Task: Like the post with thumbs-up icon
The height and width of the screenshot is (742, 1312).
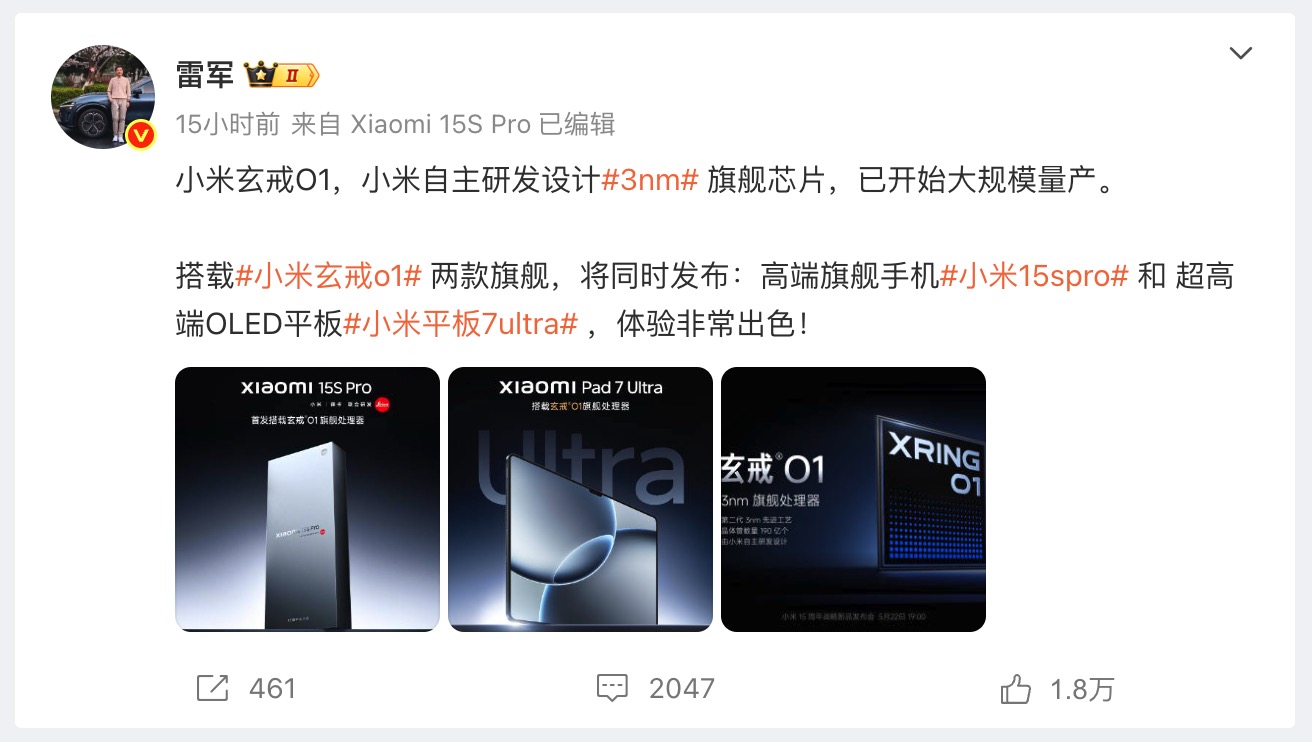Action: click(x=1015, y=688)
